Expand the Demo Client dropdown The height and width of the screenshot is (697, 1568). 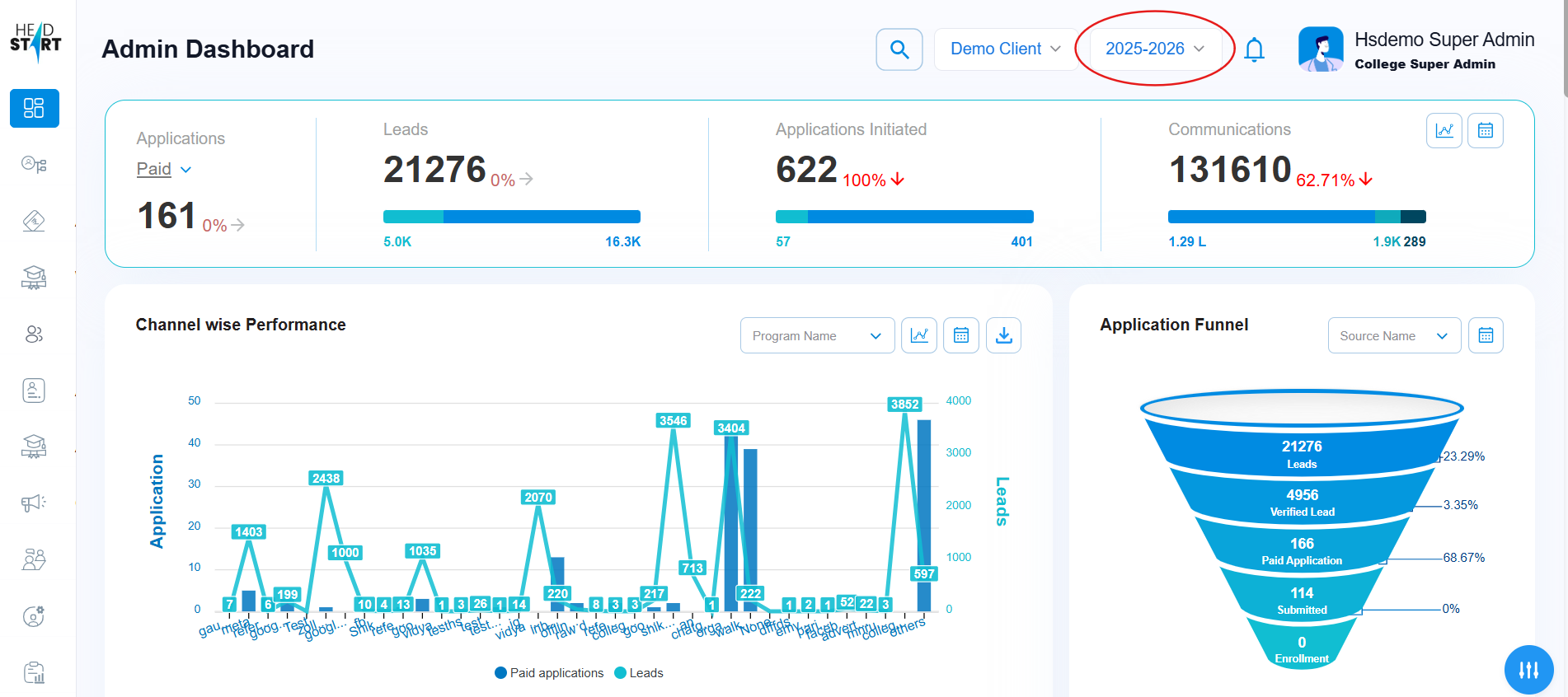tap(1005, 49)
